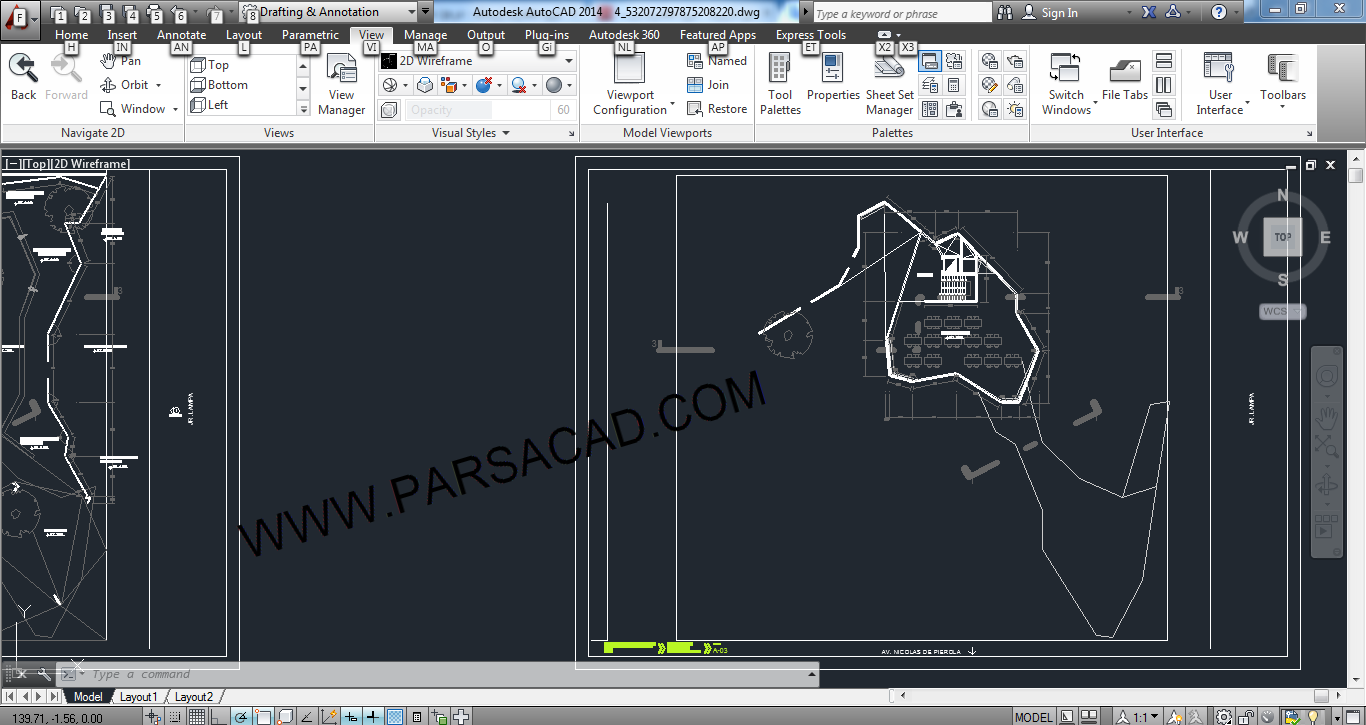Open Sheet Set Manager
Image resolution: width=1366 pixels, height=725 pixels.
(889, 84)
